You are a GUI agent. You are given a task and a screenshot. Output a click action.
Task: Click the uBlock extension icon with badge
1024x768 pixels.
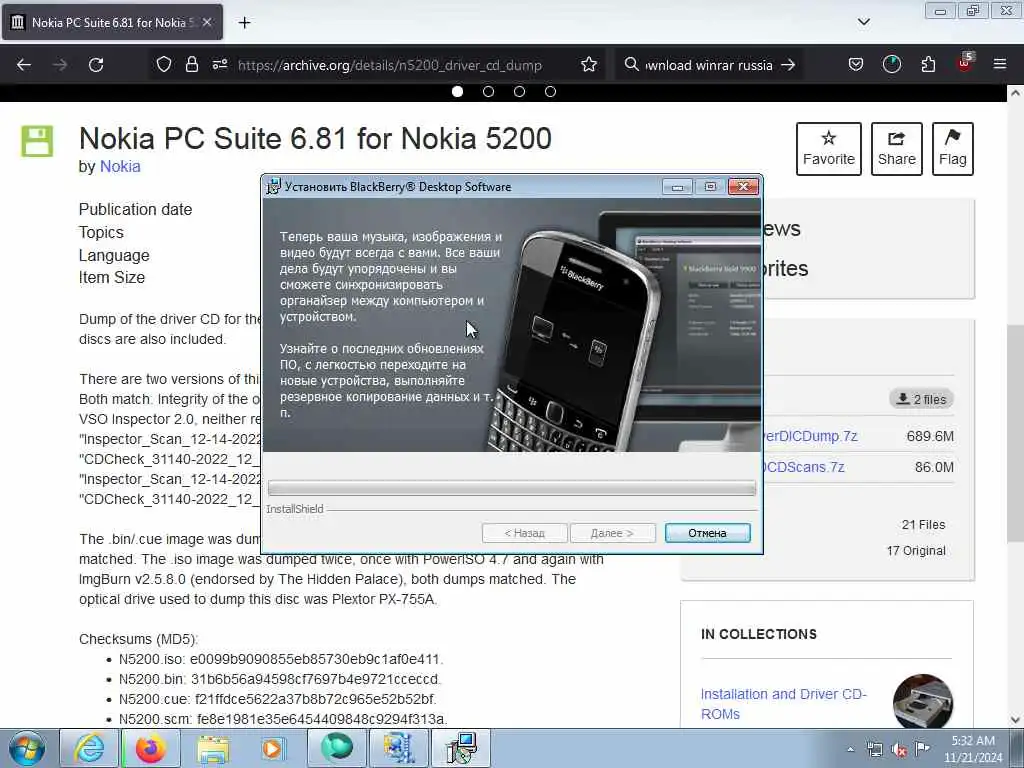tap(965, 63)
